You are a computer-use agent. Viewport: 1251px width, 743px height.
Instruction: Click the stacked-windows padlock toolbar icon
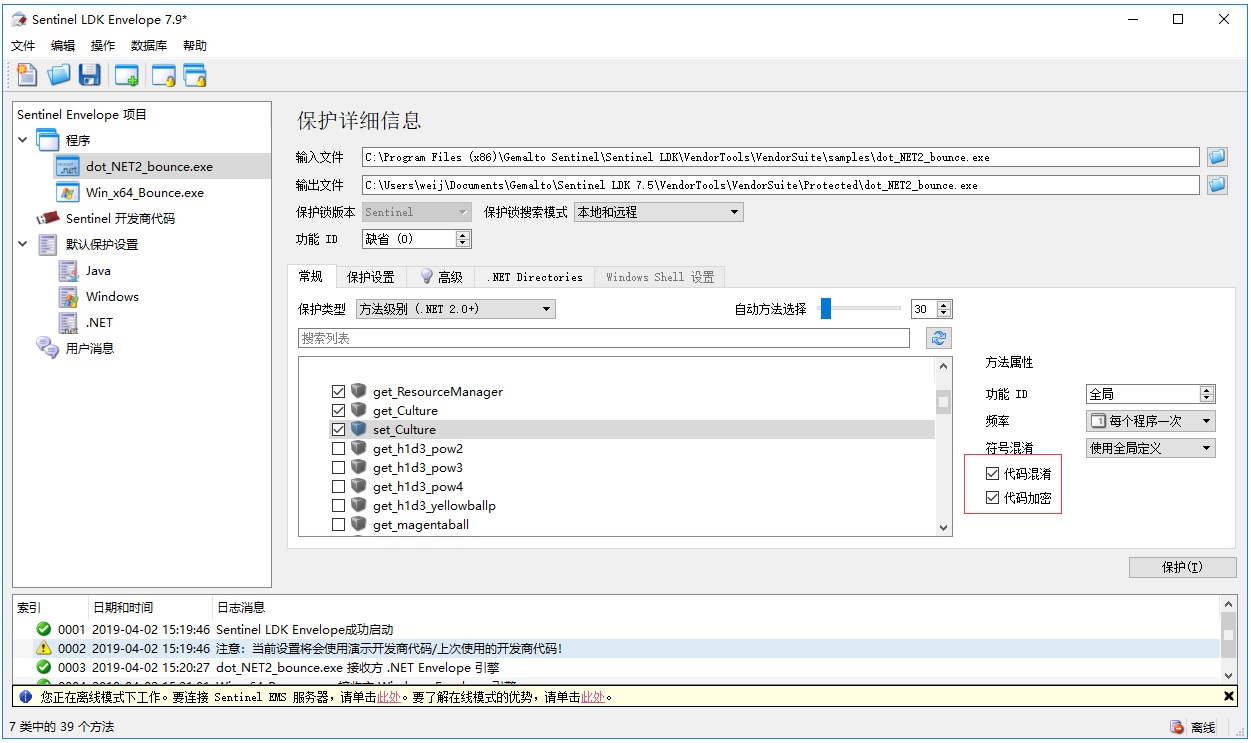click(x=194, y=75)
